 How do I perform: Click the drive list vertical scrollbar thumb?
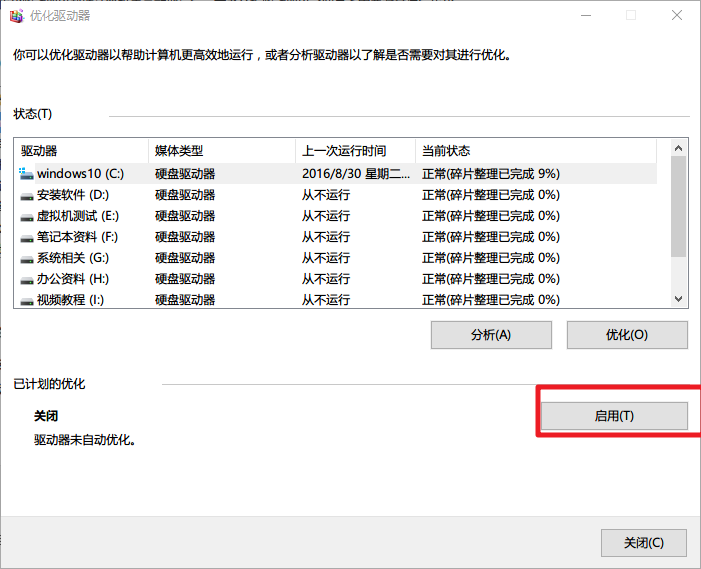[678, 205]
